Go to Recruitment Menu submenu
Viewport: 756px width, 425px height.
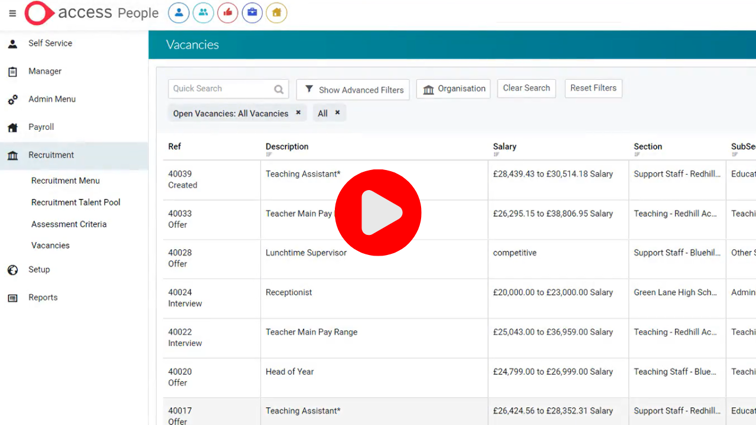pyautogui.click(x=66, y=181)
